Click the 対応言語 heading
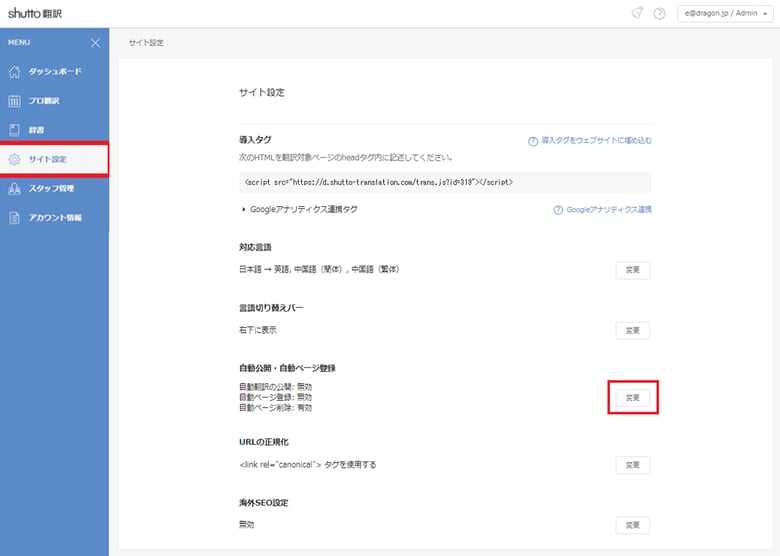This screenshot has height=556, width=780. [x=255, y=248]
